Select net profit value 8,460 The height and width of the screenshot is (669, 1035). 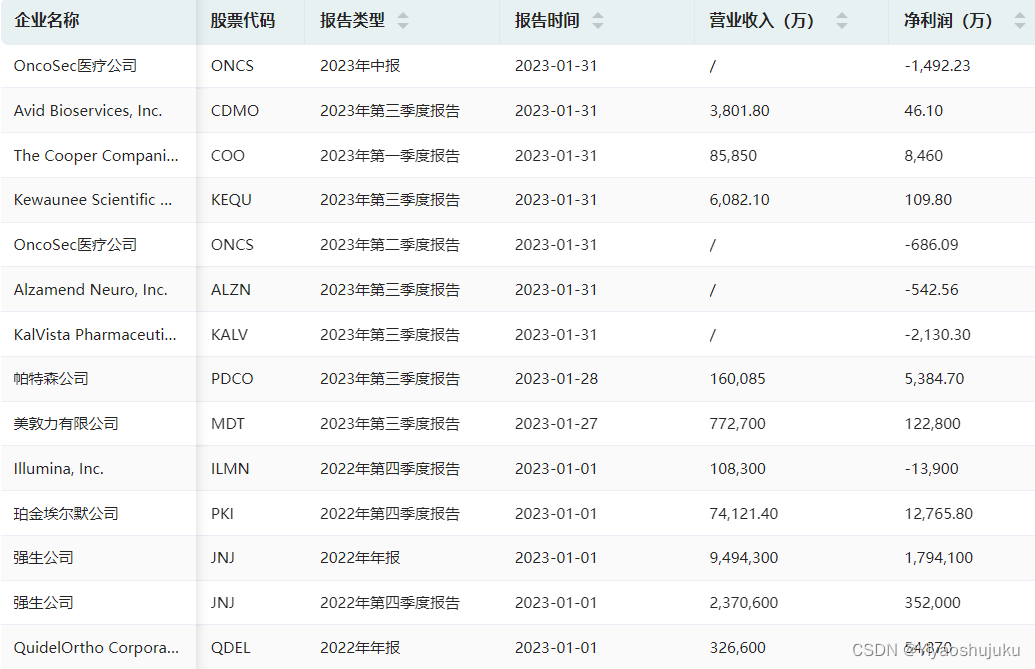coord(923,156)
